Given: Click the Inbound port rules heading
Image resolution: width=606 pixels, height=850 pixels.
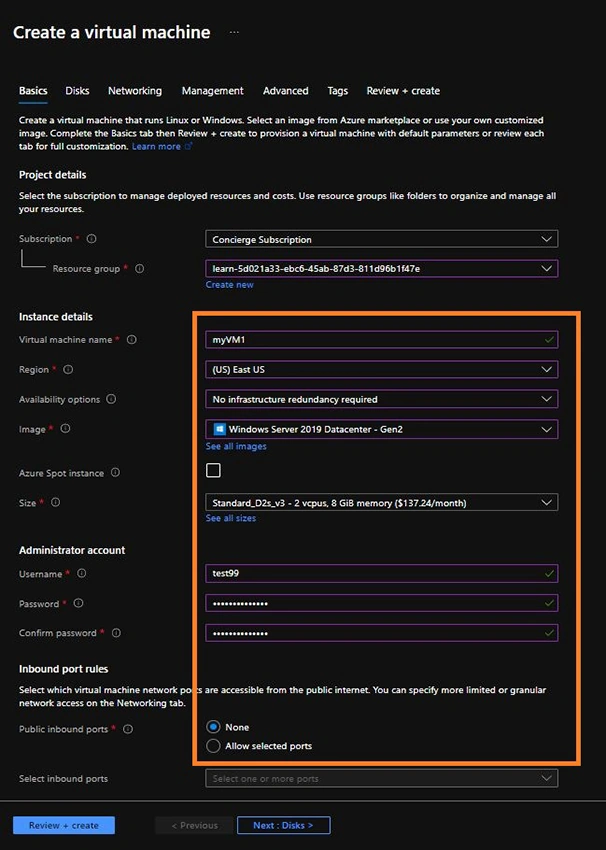Looking at the screenshot, I should pyautogui.click(x=63, y=669).
